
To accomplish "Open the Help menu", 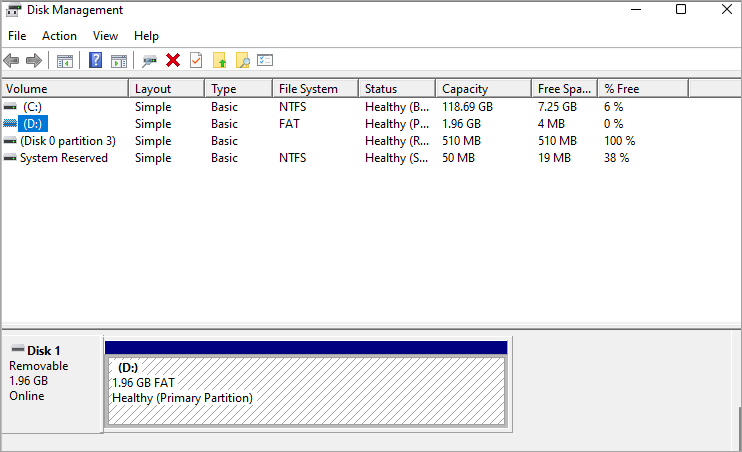I will (146, 36).
